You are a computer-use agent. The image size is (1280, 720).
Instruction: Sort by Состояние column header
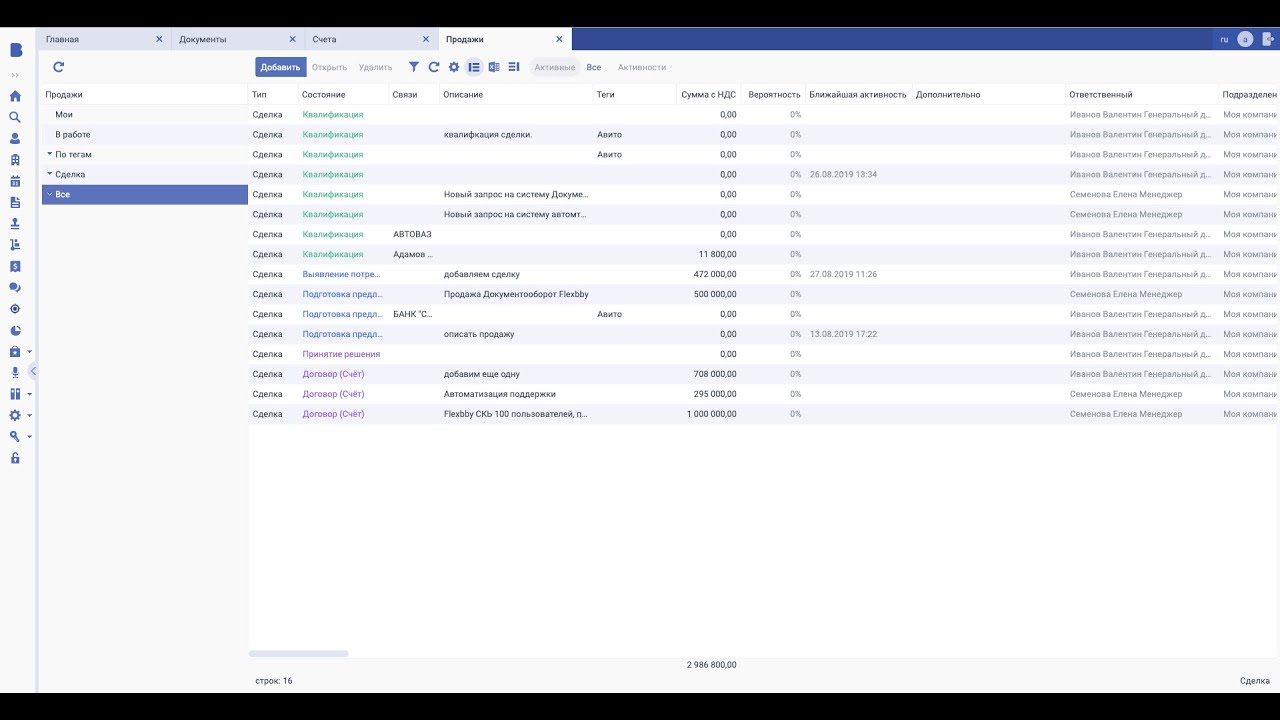[324, 94]
